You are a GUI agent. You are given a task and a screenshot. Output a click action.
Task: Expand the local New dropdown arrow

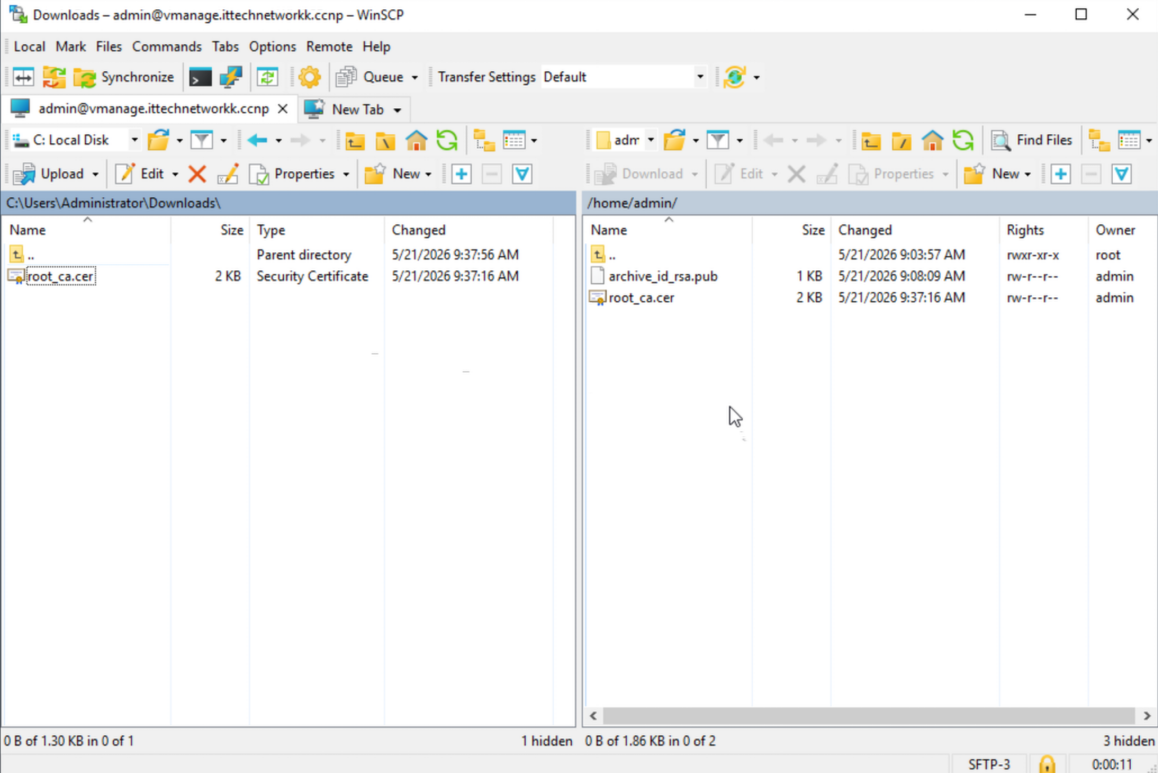(x=428, y=174)
